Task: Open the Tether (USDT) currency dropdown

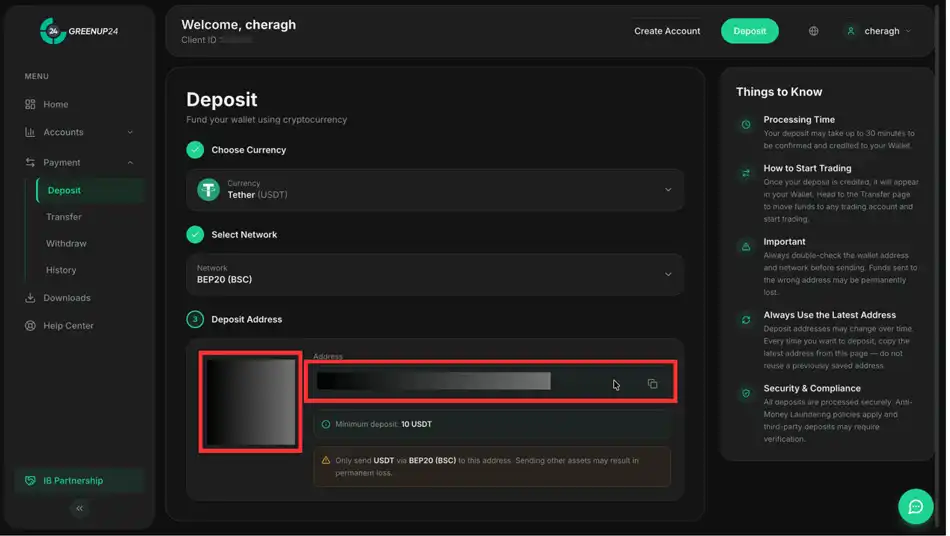Action: (435, 190)
